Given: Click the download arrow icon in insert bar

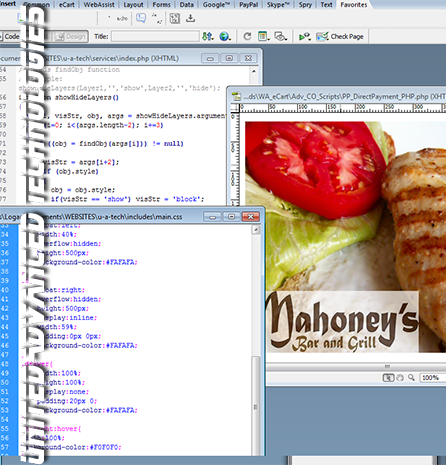Looking at the screenshot, I should point(190,18).
